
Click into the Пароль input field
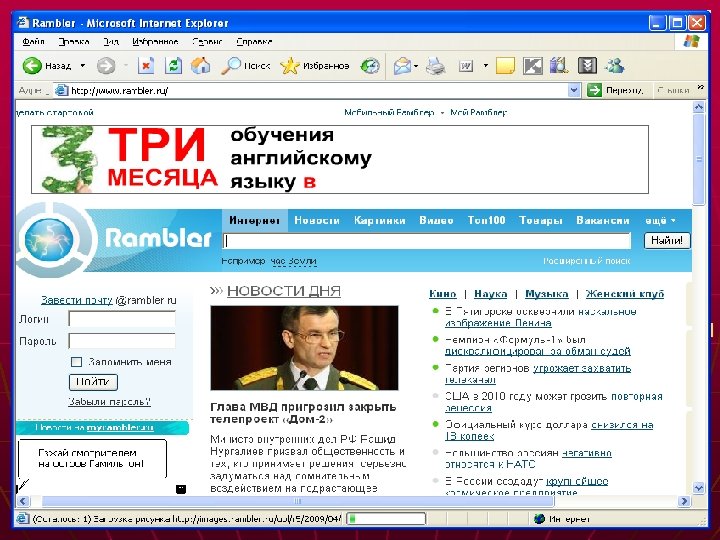[122, 341]
